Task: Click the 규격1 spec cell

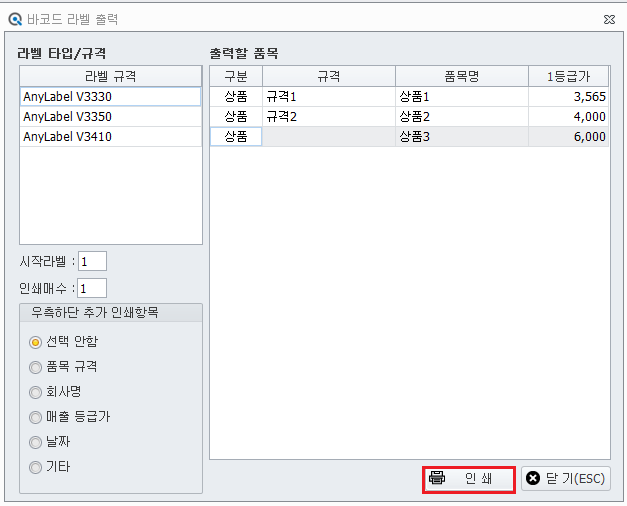Action: click(329, 96)
